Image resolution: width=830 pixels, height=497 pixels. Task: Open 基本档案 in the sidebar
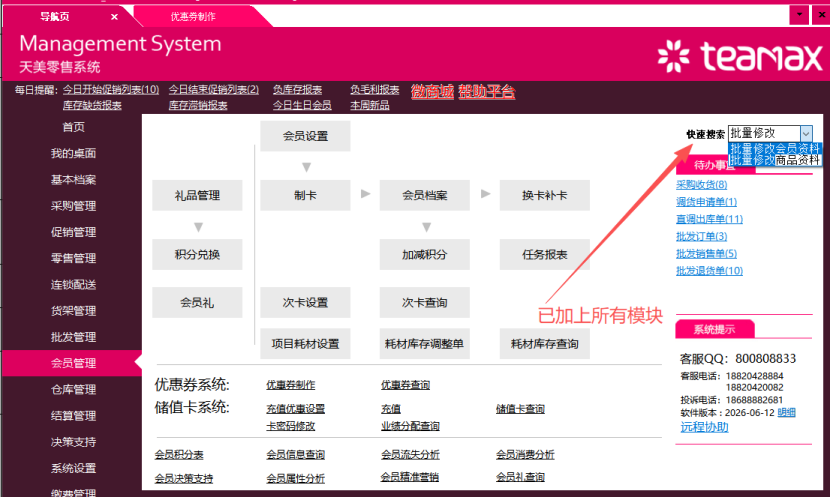tap(73, 180)
